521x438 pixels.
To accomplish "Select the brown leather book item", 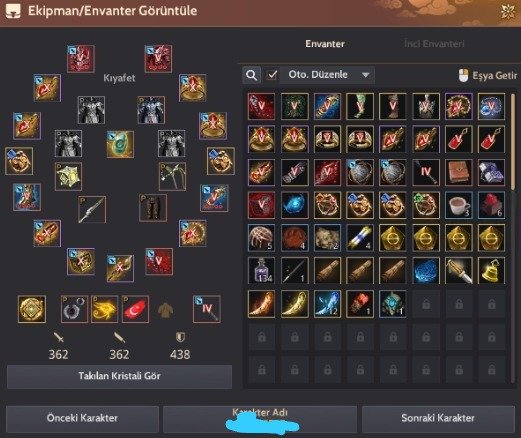I will click(459, 172).
